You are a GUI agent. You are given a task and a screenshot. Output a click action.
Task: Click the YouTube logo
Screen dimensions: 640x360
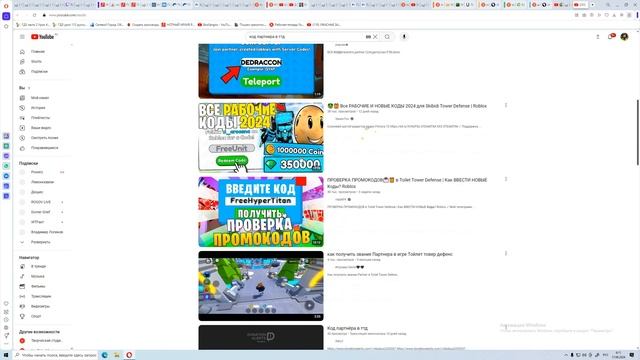click(x=43, y=37)
